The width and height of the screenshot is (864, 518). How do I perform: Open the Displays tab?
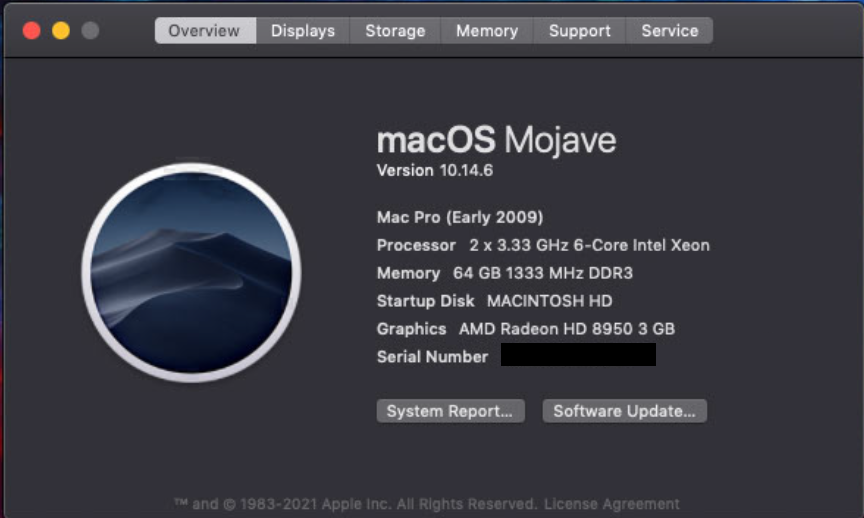tap(303, 30)
